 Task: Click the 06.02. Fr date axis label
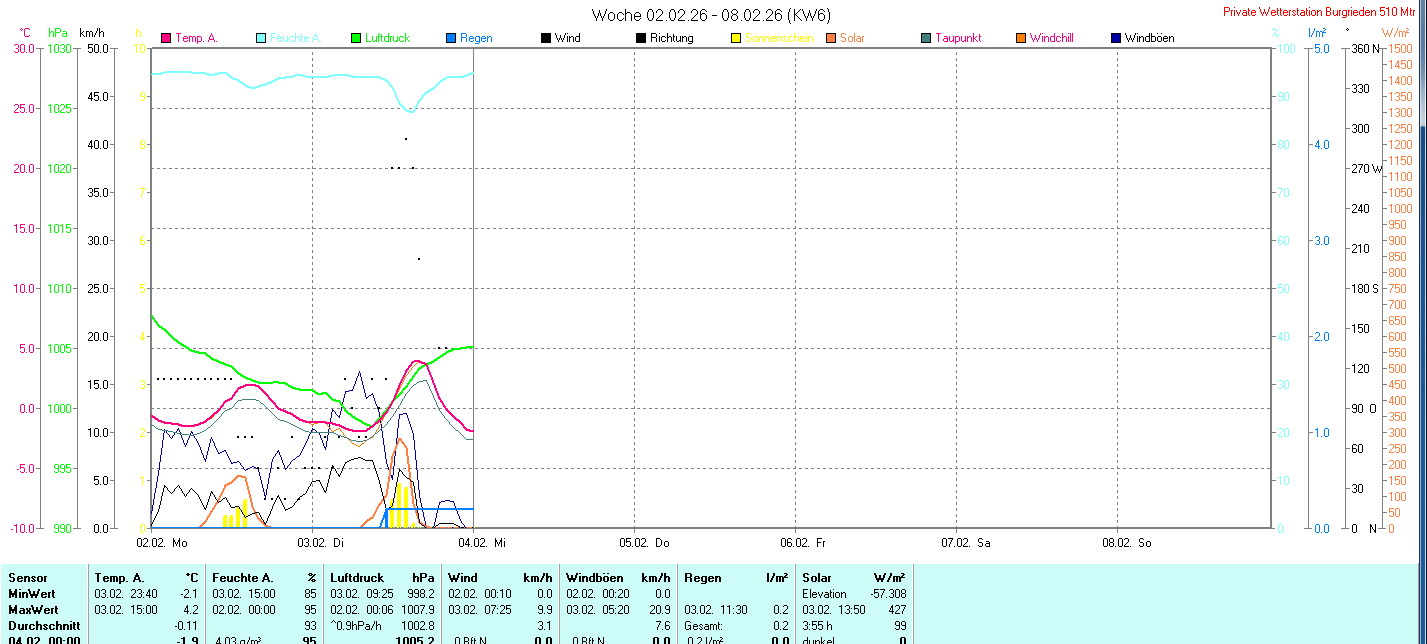[x=807, y=543]
